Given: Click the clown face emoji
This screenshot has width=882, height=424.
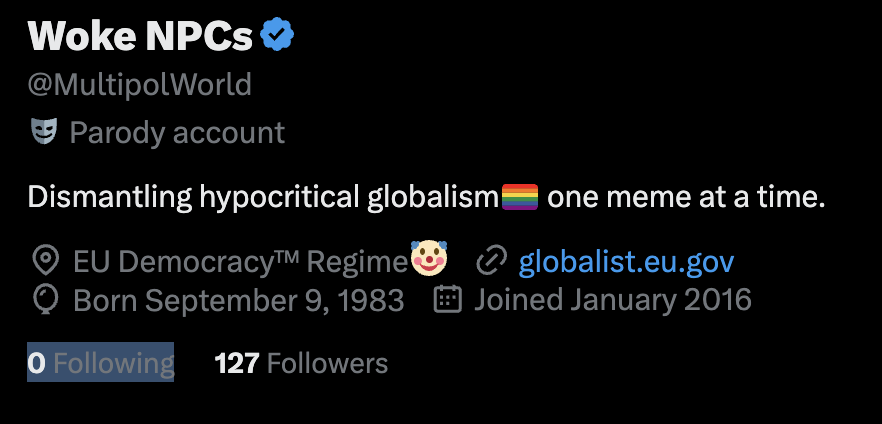Looking at the screenshot, I should [429, 258].
